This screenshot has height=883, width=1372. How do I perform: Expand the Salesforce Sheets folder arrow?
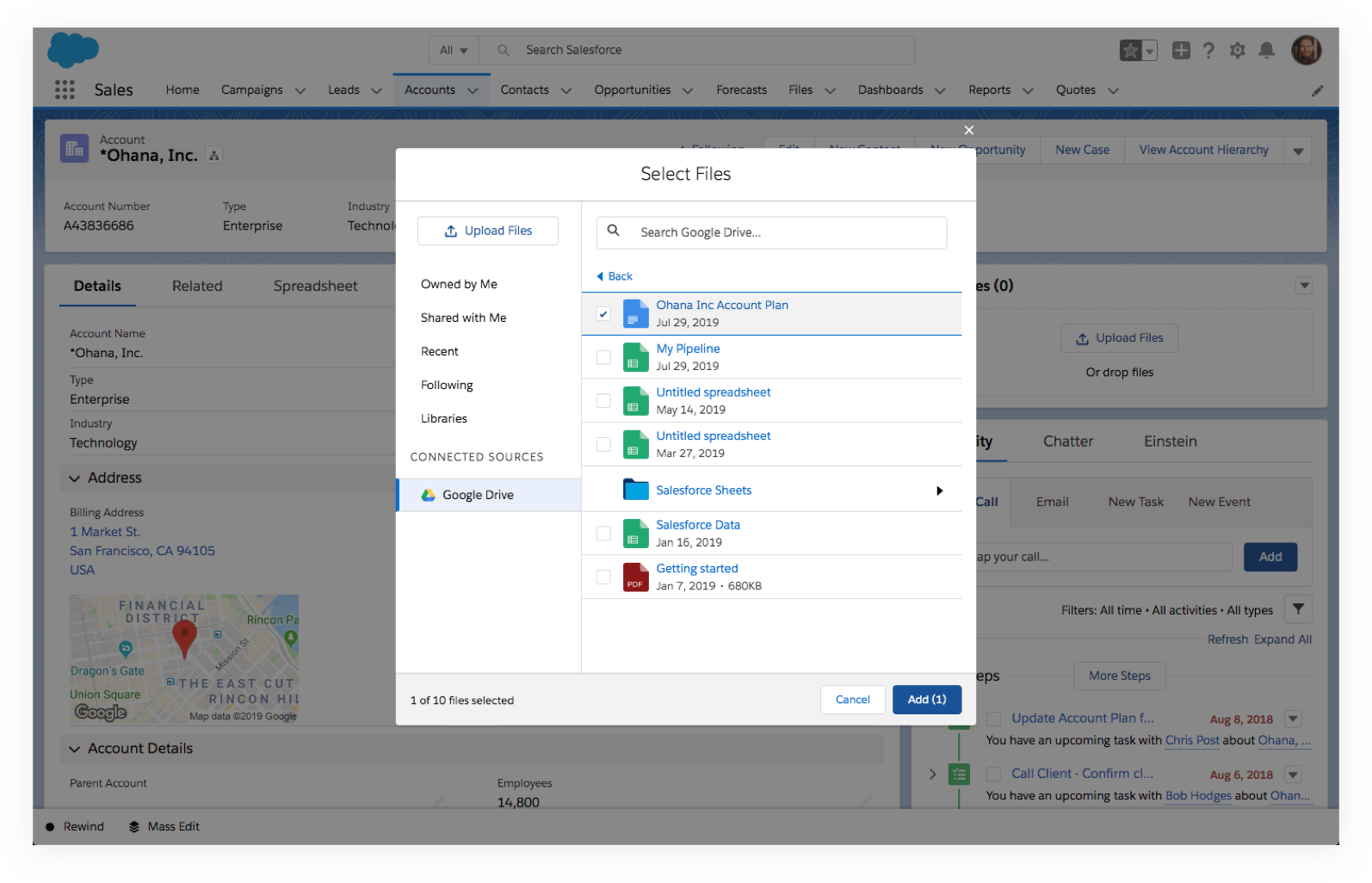tap(939, 491)
